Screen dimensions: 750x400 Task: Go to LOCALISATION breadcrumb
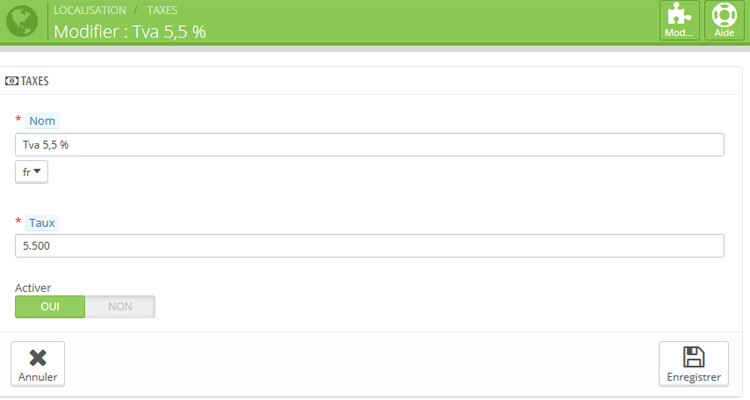90,10
